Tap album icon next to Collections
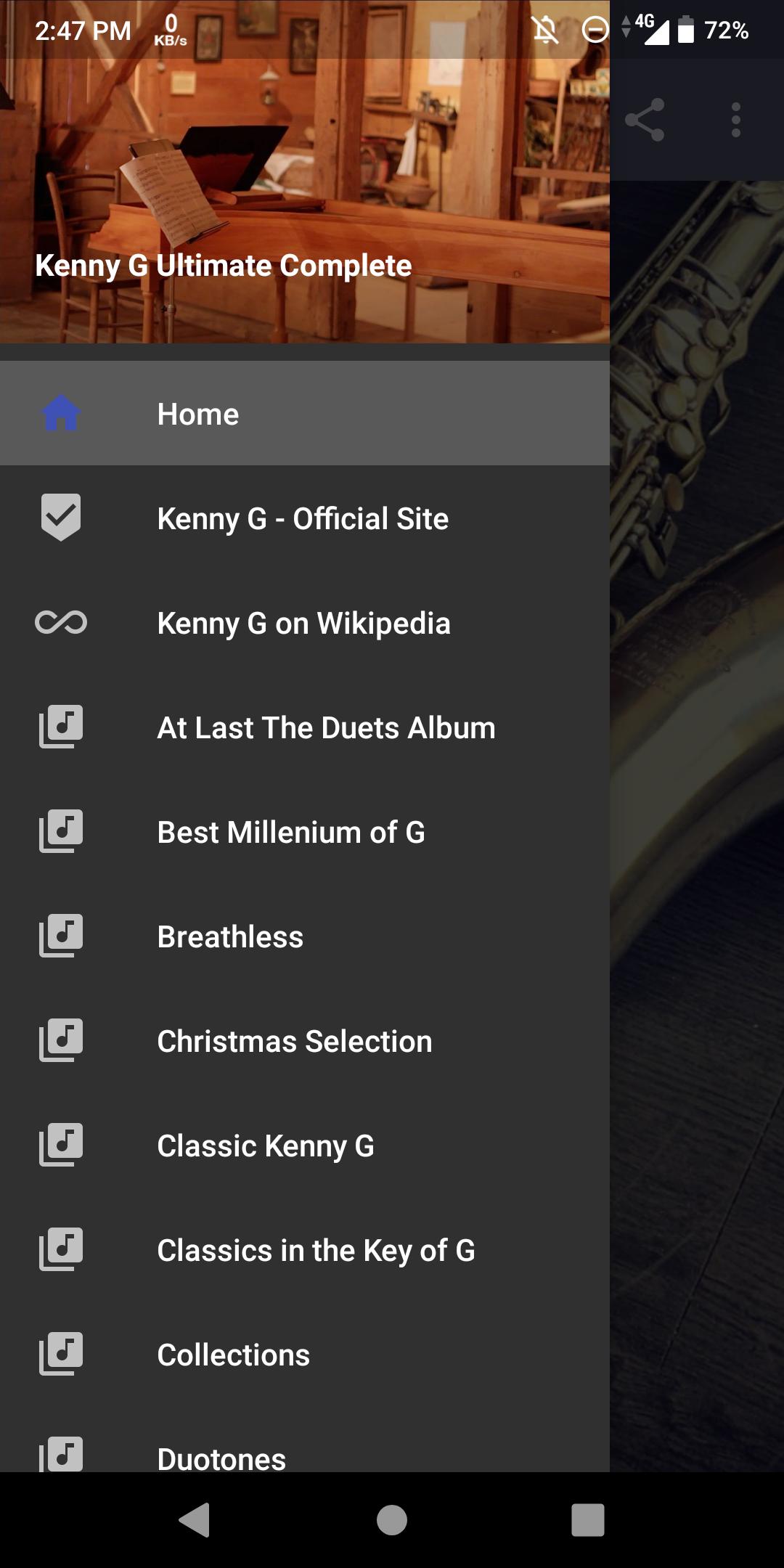The height and width of the screenshot is (1568, 784). tap(61, 1354)
